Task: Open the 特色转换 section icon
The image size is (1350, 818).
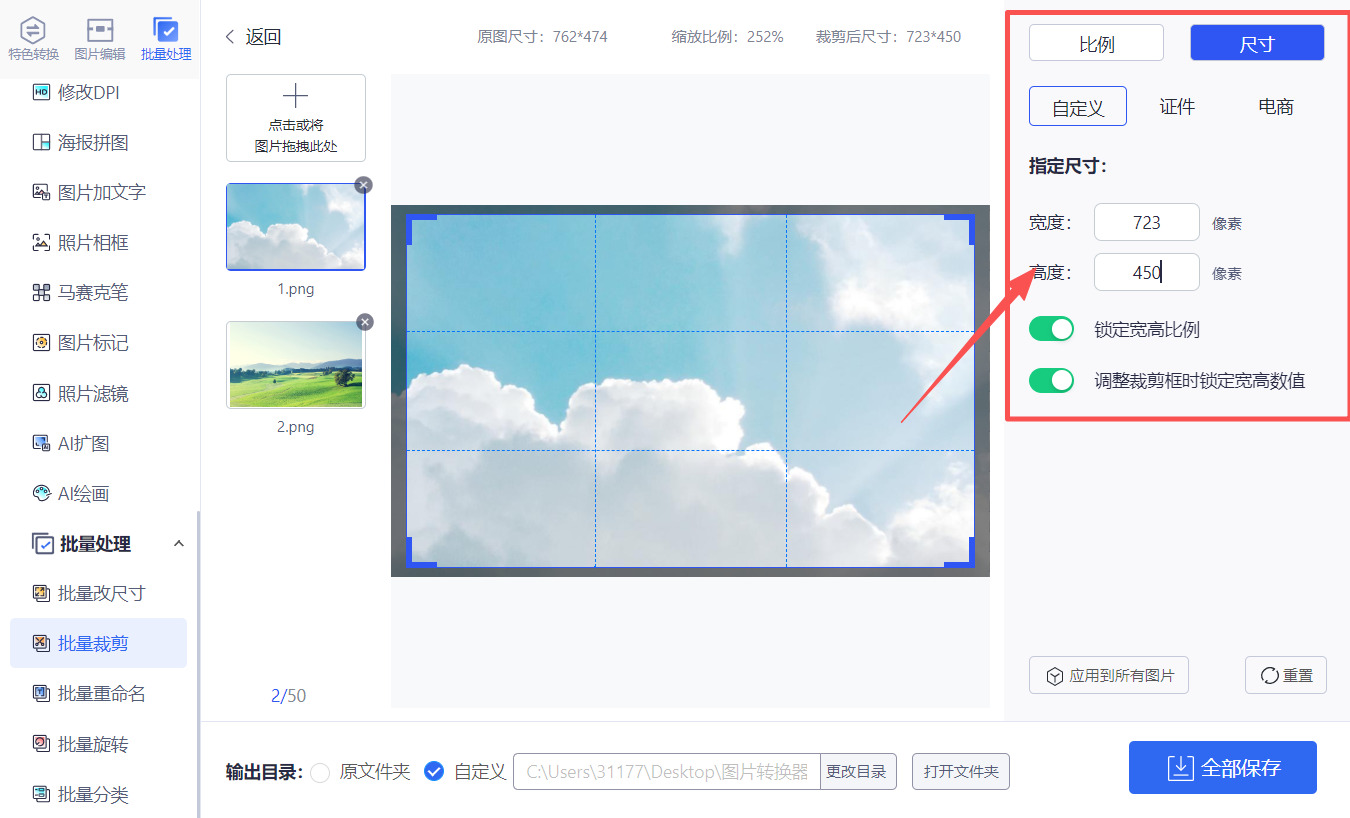Action: click(33, 30)
